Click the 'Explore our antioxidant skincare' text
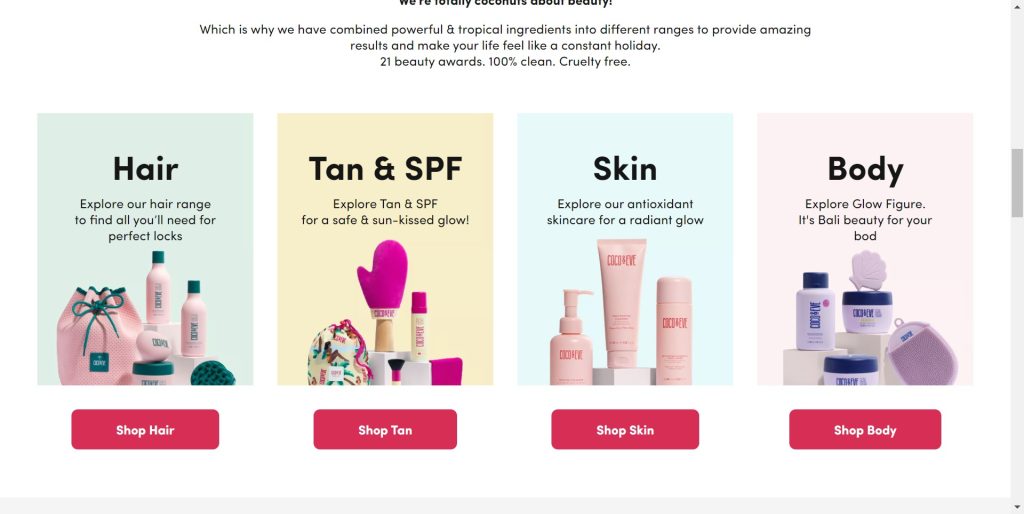 pyautogui.click(x=625, y=212)
